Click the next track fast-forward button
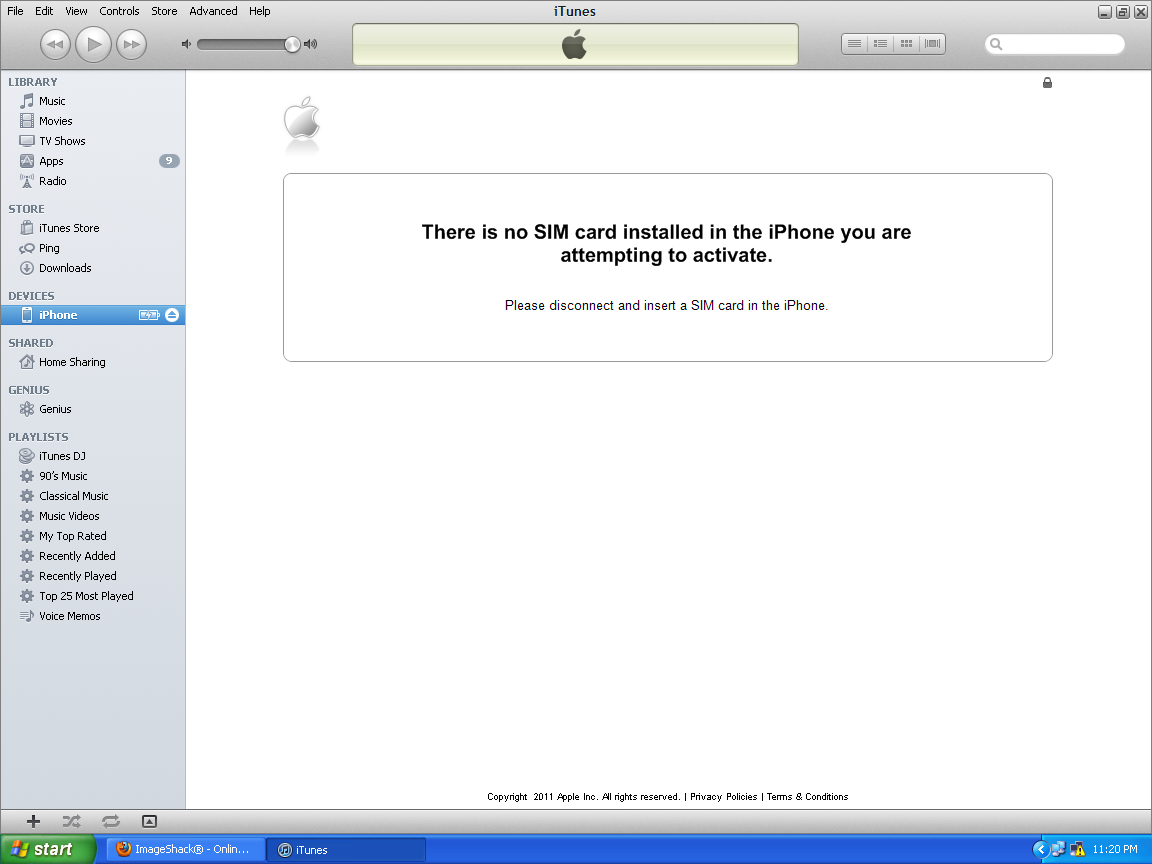 (132, 44)
